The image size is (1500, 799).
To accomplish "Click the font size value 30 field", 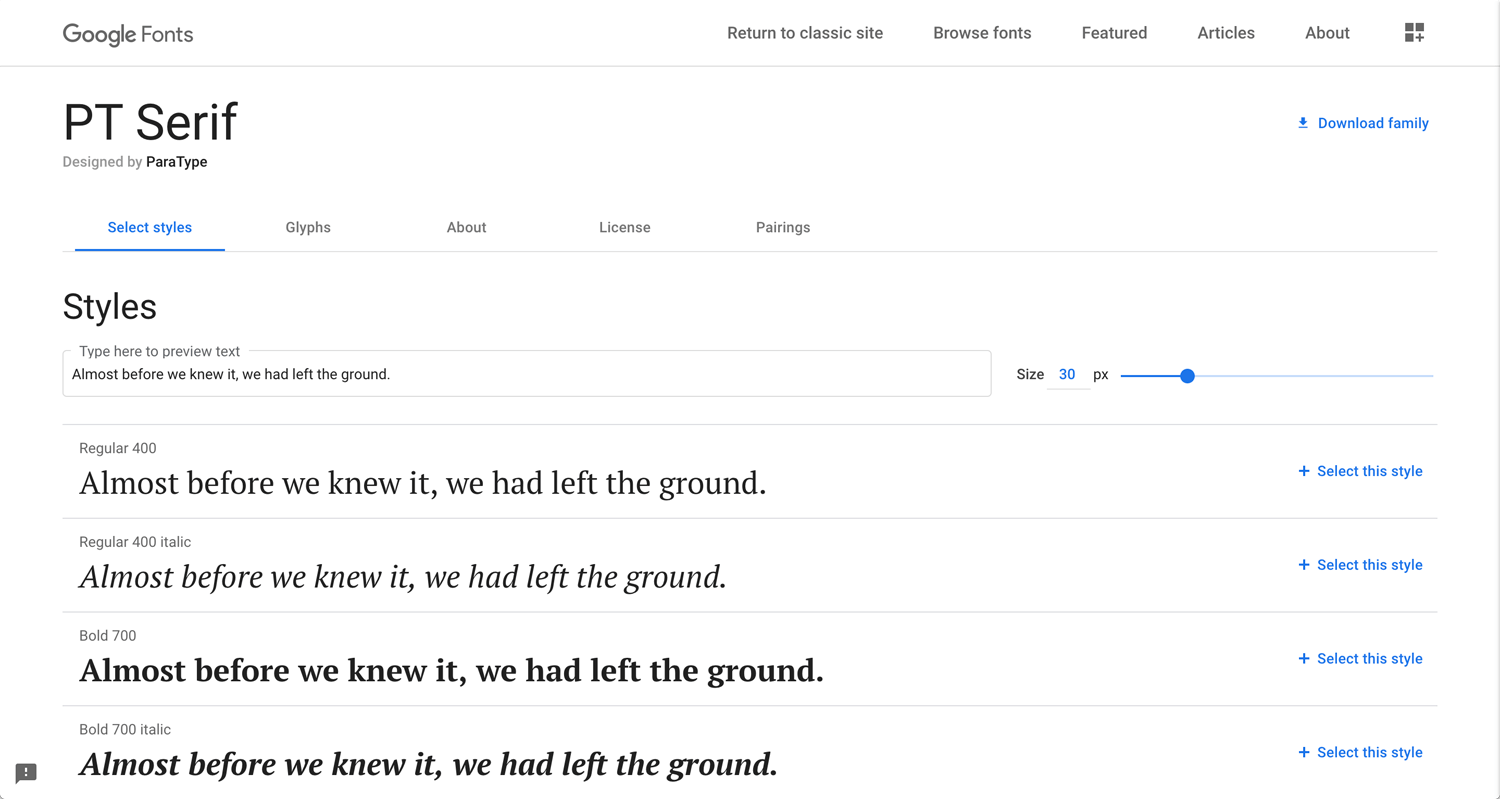I will click(1067, 374).
